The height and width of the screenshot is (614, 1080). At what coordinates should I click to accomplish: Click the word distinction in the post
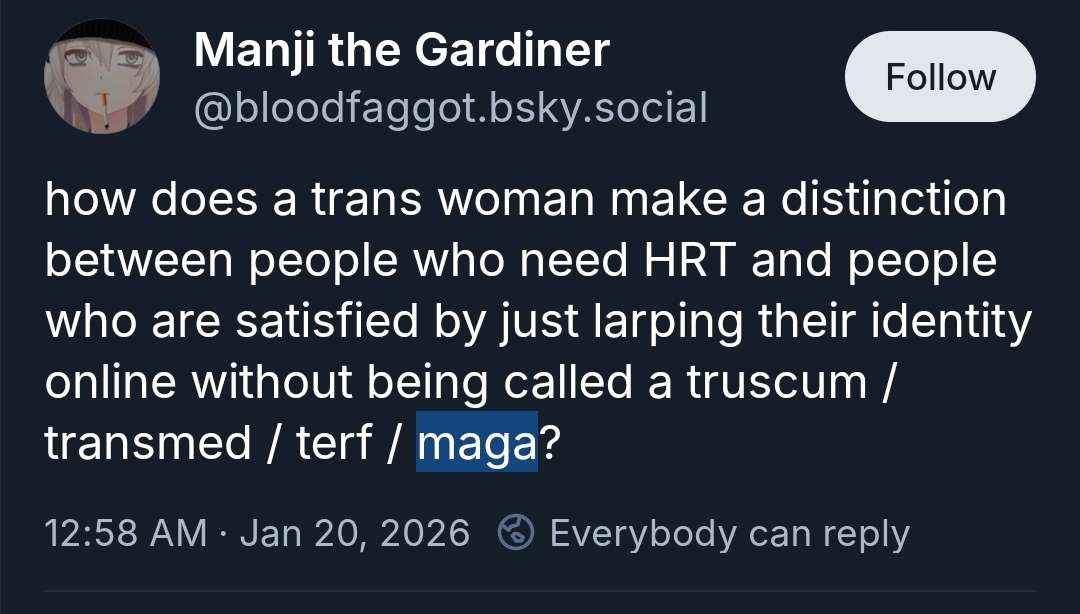tap(892, 200)
